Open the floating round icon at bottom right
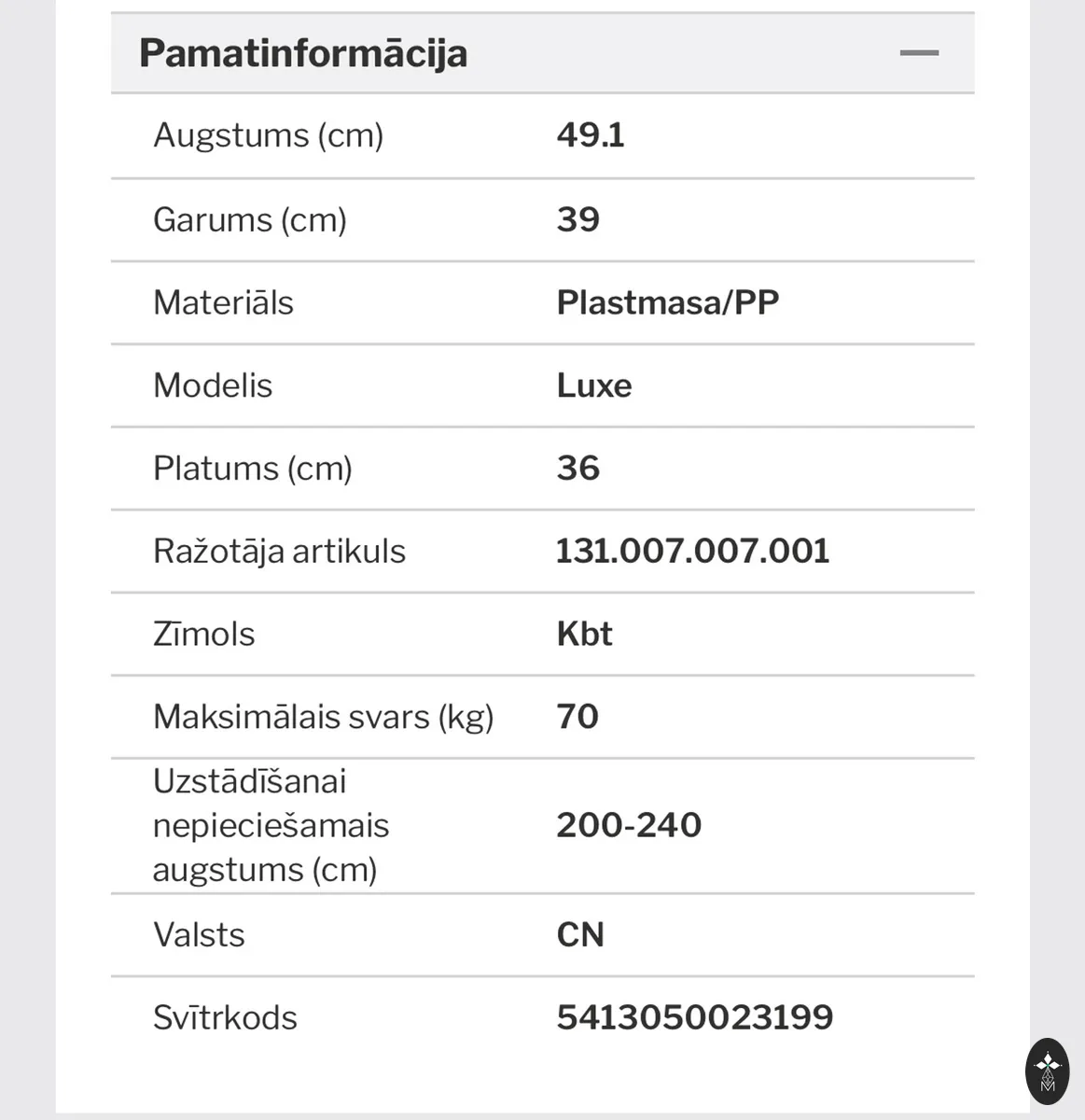Viewport: 1085px width, 1120px height. coord(1047,1071)
